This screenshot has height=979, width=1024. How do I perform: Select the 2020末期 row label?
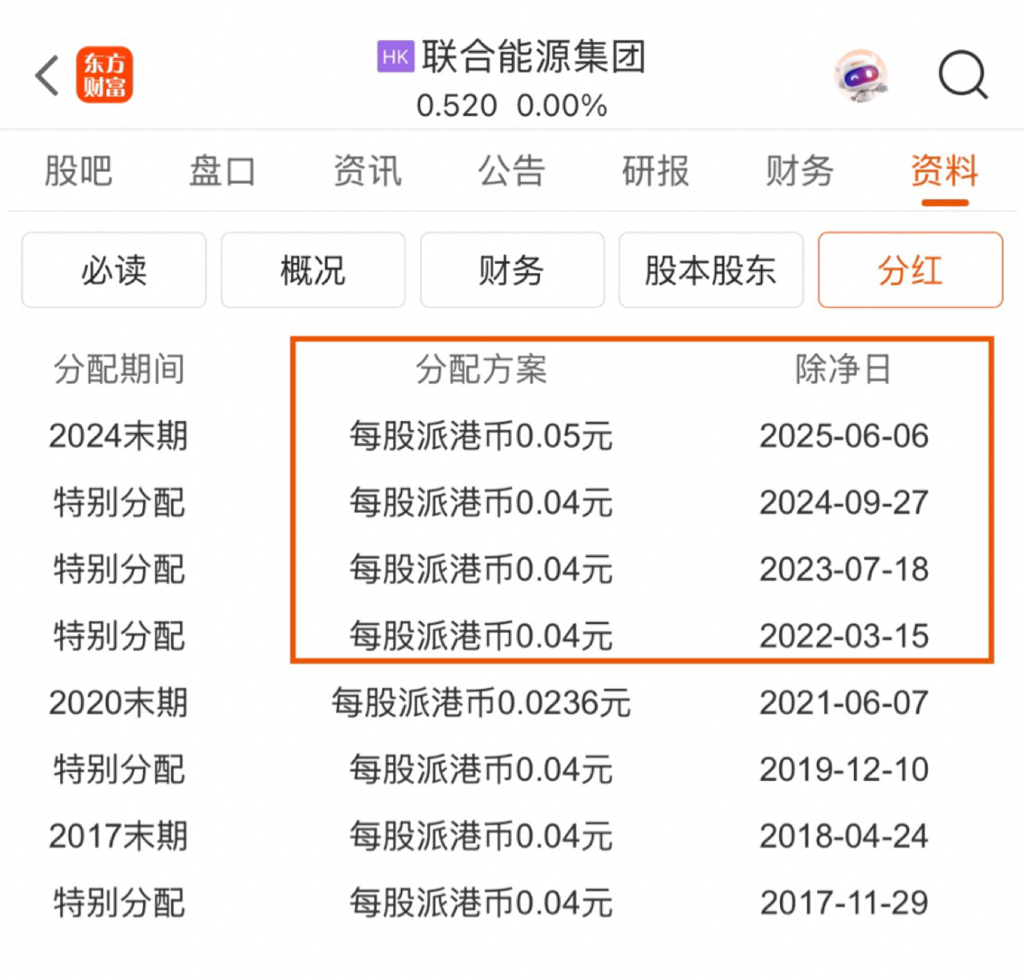(x=118, y=703)
